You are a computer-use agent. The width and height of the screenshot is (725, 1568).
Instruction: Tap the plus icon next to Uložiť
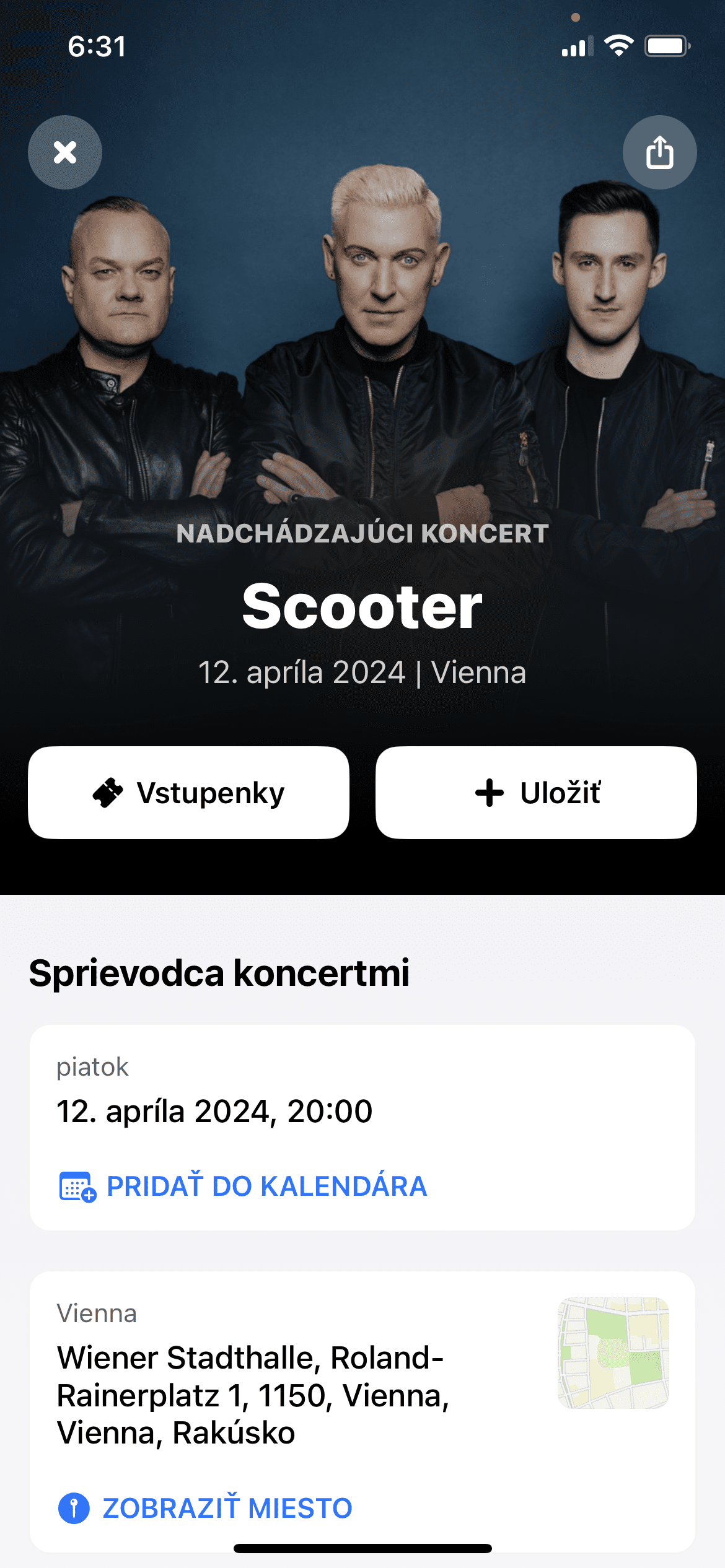490,793
